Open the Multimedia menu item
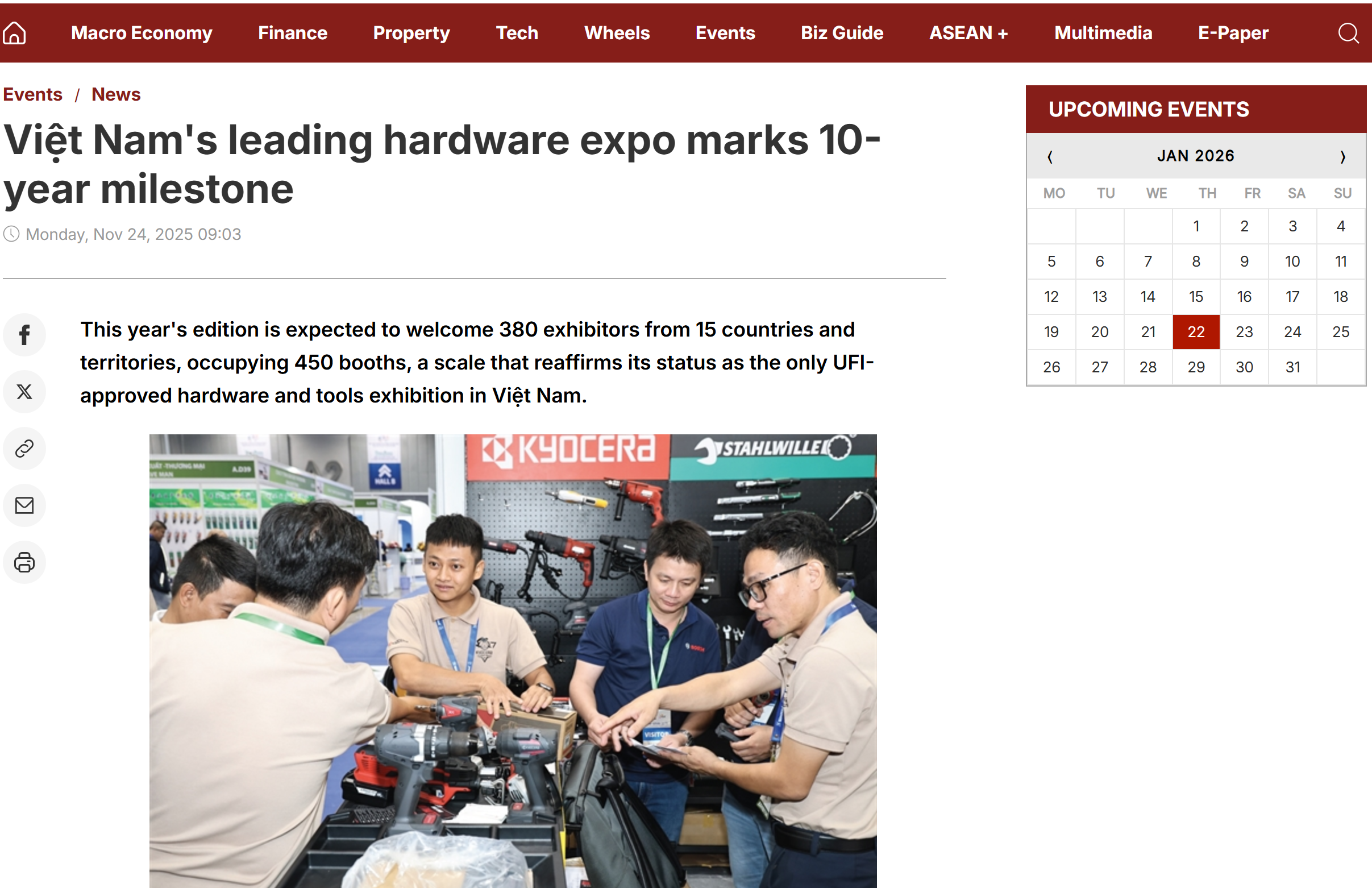 (x=1103, y=33)
